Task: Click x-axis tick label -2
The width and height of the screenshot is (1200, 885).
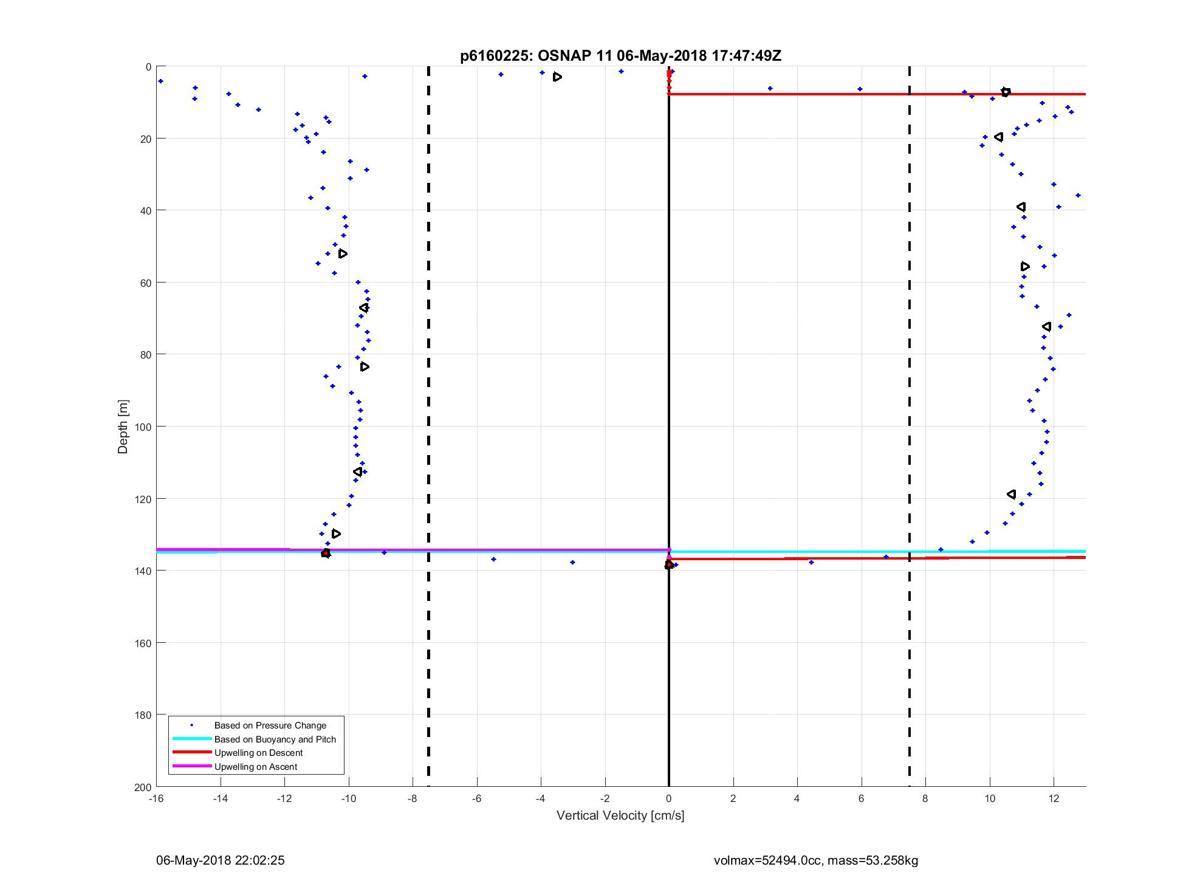Action: 605,799
